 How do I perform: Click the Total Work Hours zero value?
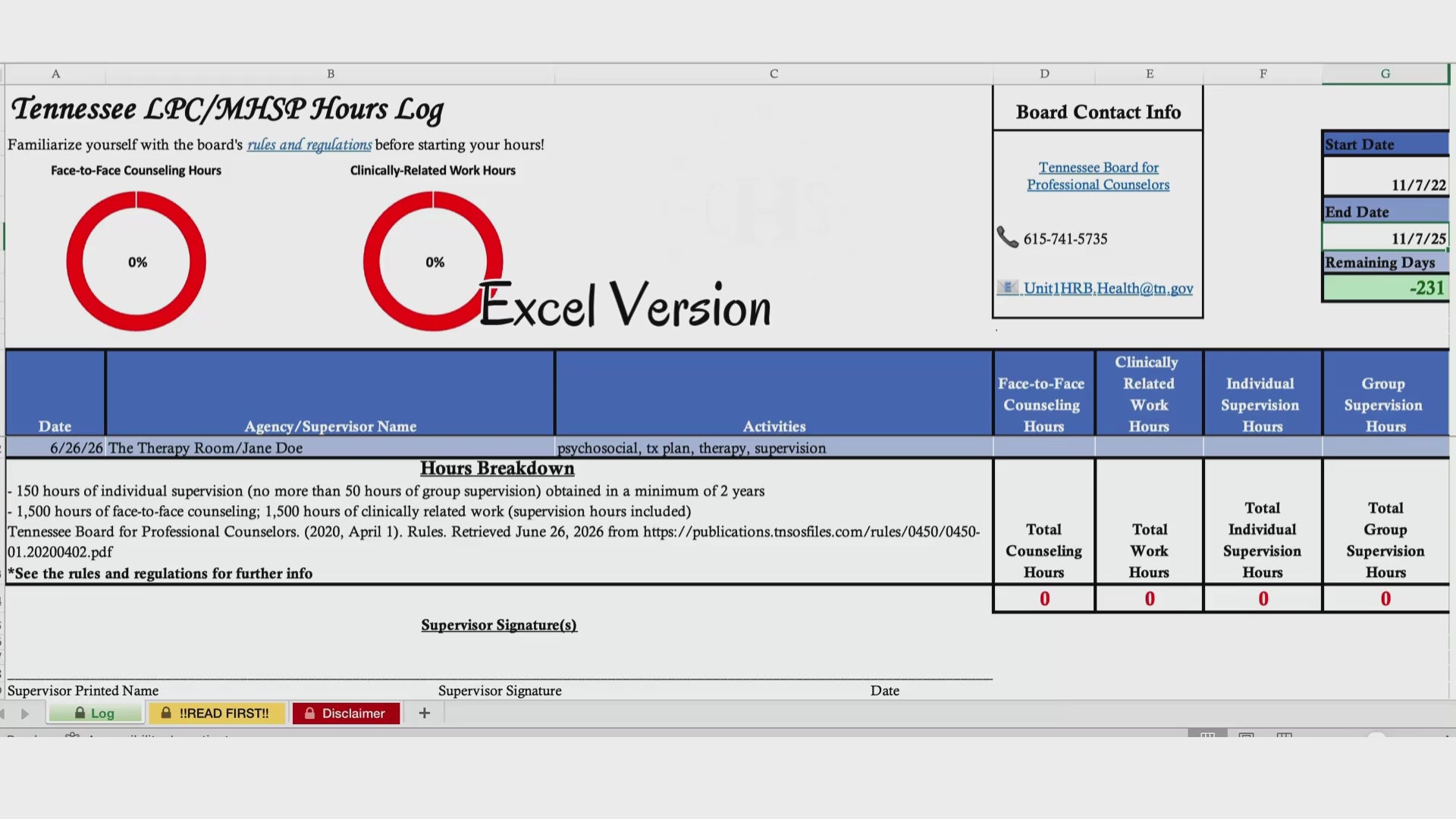coord(1150,598)
